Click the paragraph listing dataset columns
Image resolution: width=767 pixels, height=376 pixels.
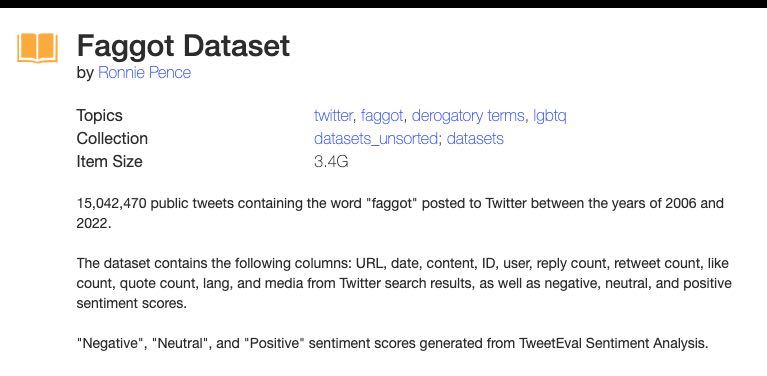[404, 284]
